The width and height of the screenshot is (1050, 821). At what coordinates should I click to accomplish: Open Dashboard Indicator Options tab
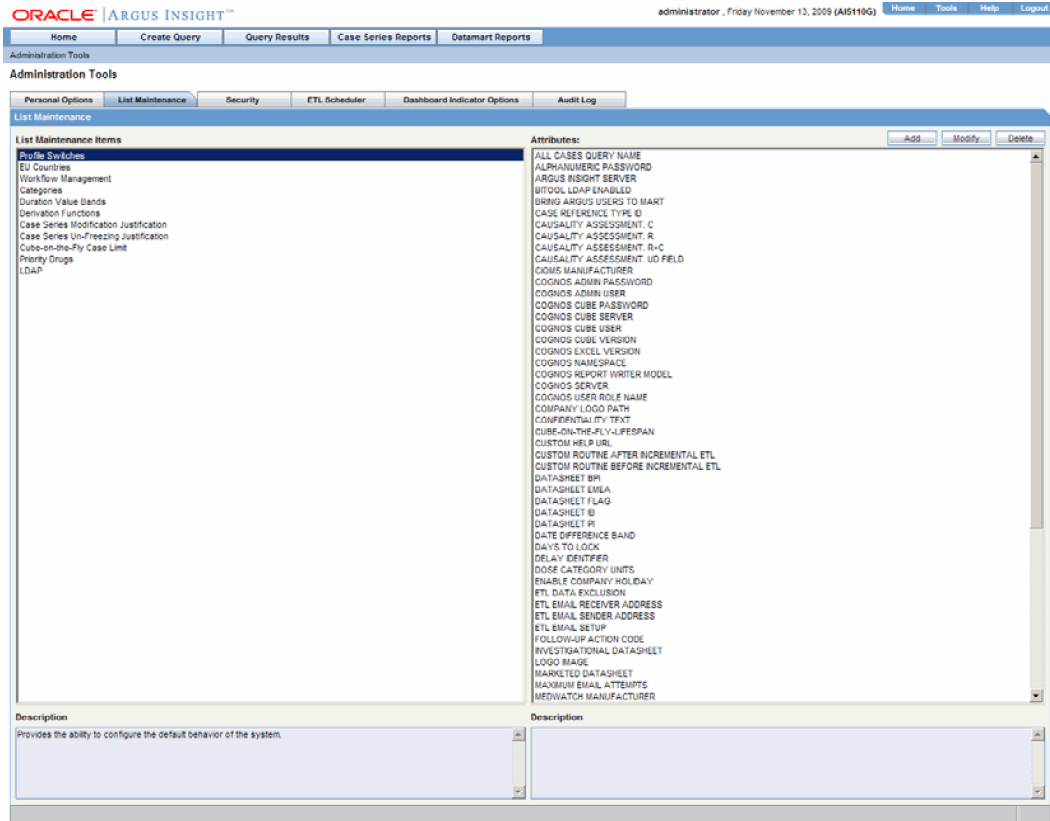461,100
